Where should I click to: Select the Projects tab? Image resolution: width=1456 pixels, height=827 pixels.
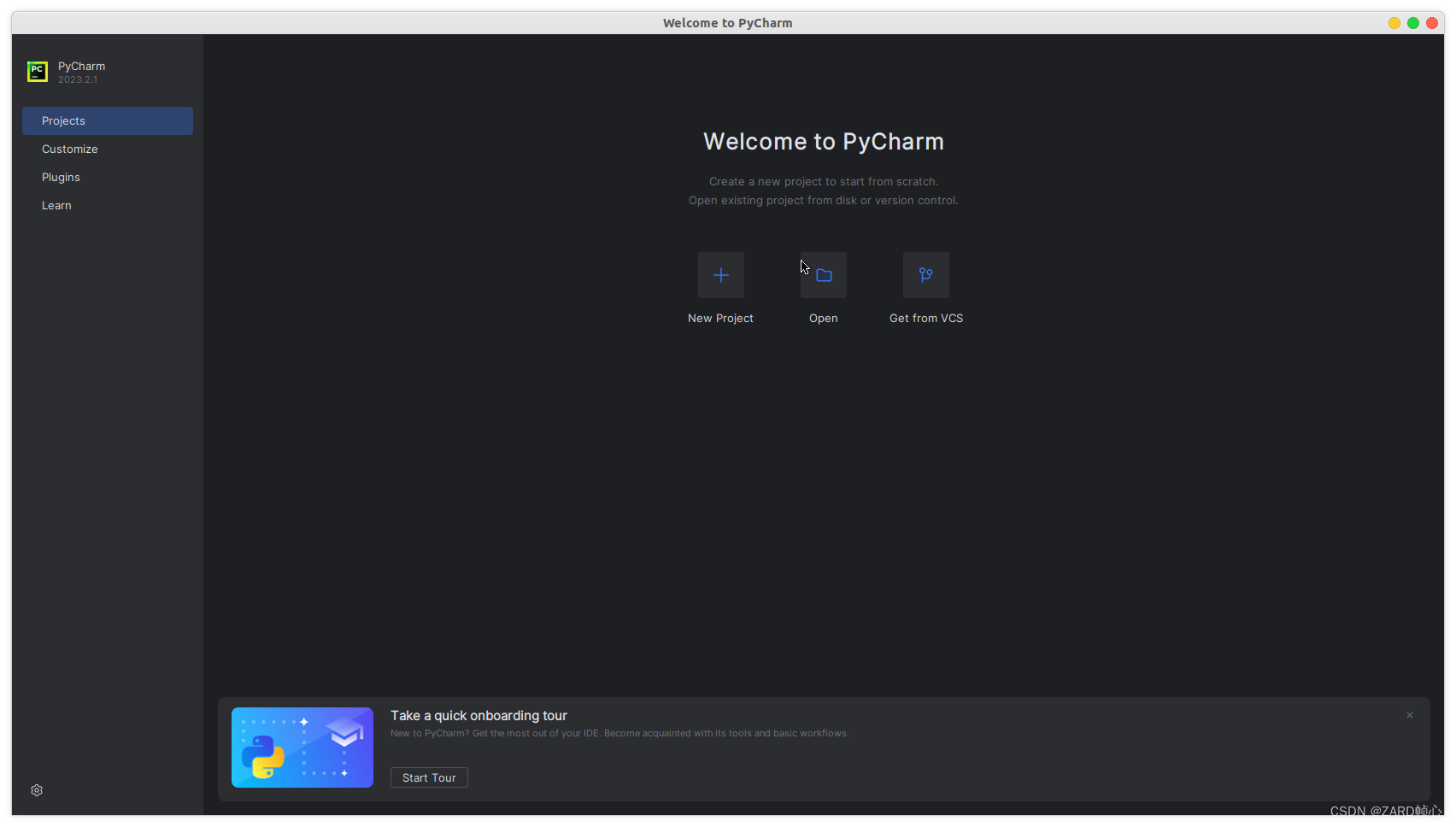click(x=108, y=120)
